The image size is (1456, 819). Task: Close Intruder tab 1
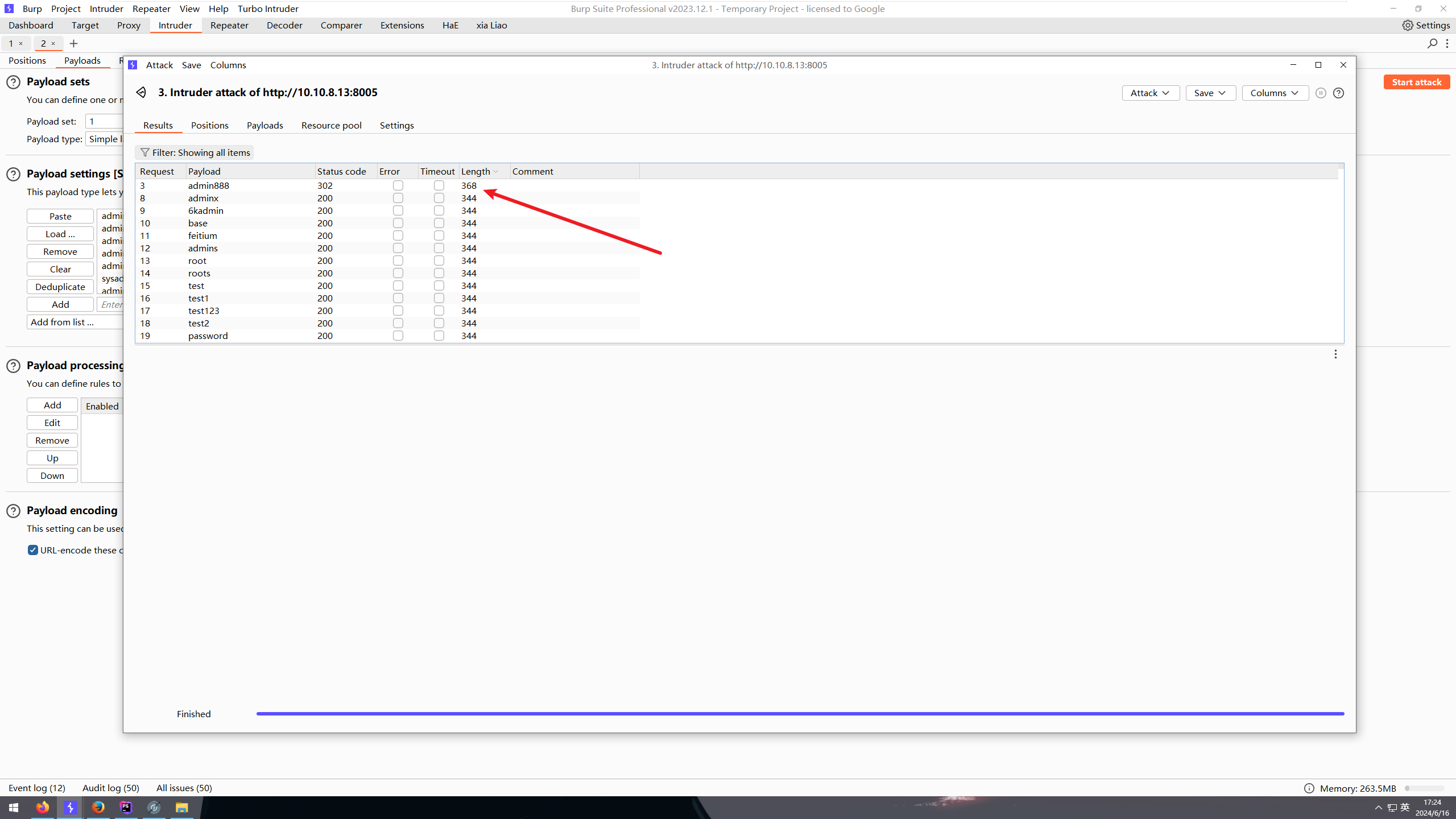coord(21,43)
